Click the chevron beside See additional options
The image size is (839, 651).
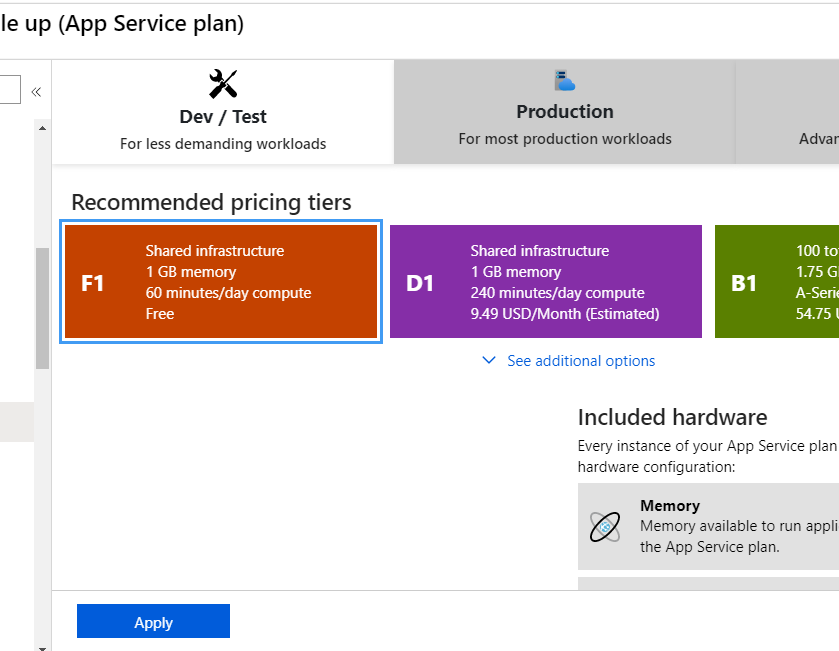point(489,360)
